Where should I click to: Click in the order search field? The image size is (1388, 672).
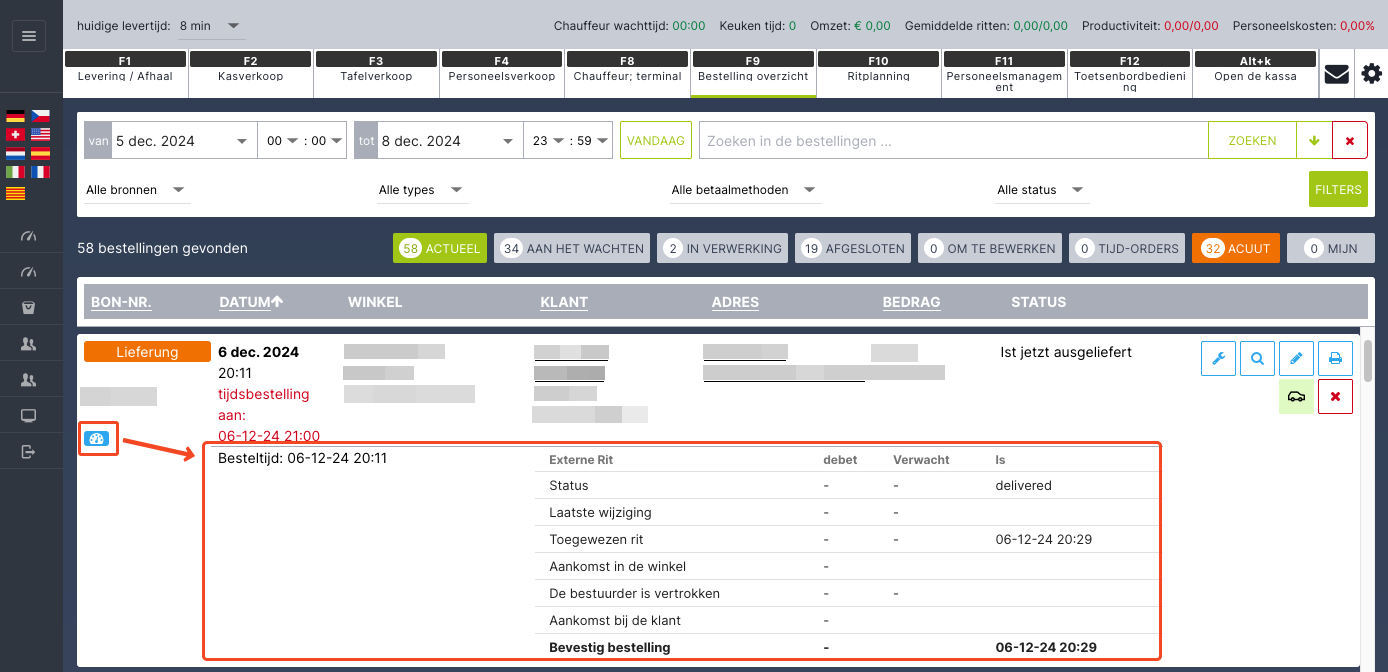[952, 141]
